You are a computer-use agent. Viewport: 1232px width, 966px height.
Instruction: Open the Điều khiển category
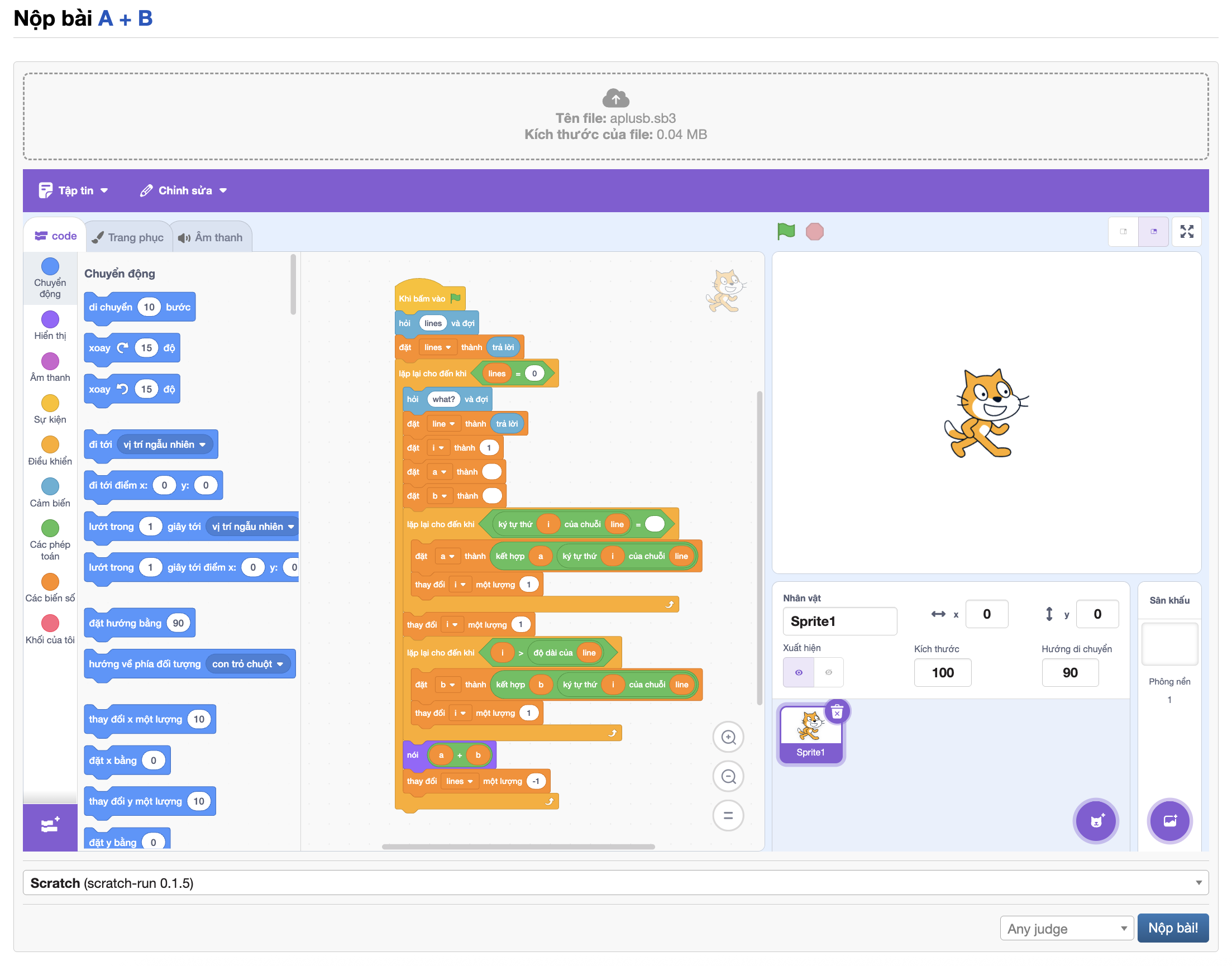coord(50,451)
